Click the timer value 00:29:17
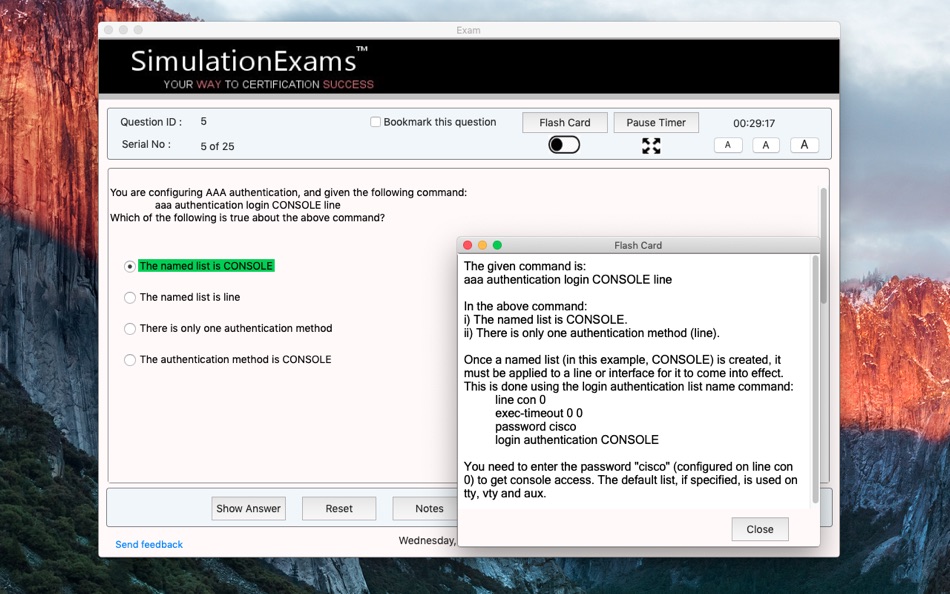The image size is (950, 594). [754, 123]
